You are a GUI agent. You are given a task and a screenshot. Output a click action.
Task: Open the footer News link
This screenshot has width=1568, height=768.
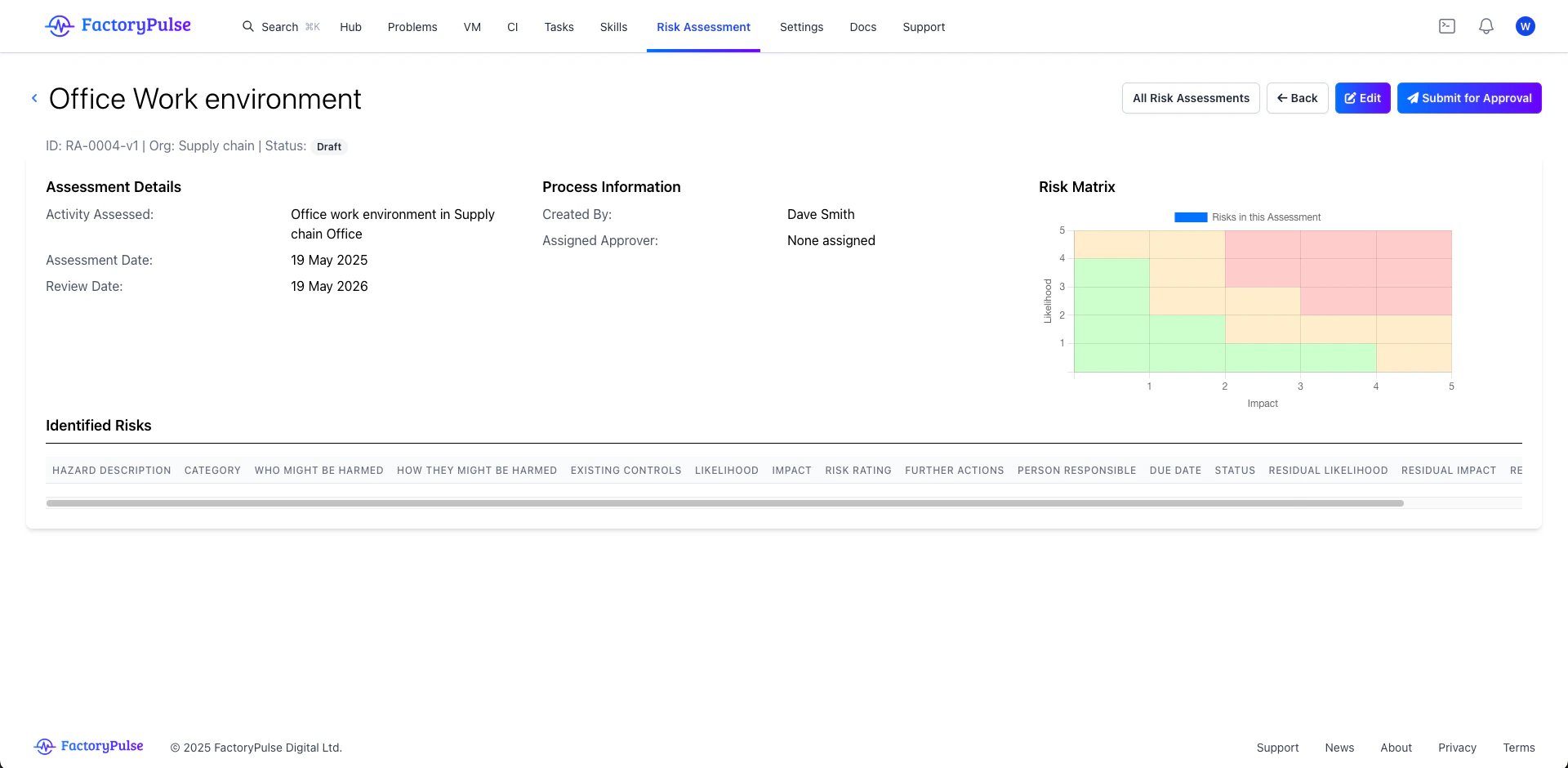[x=1339, y=748]
